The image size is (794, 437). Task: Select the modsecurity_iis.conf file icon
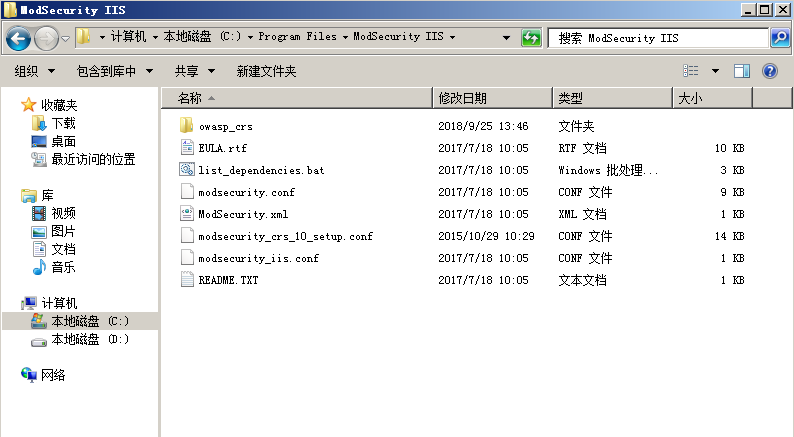pyautogui.click(x=187, y=258)
